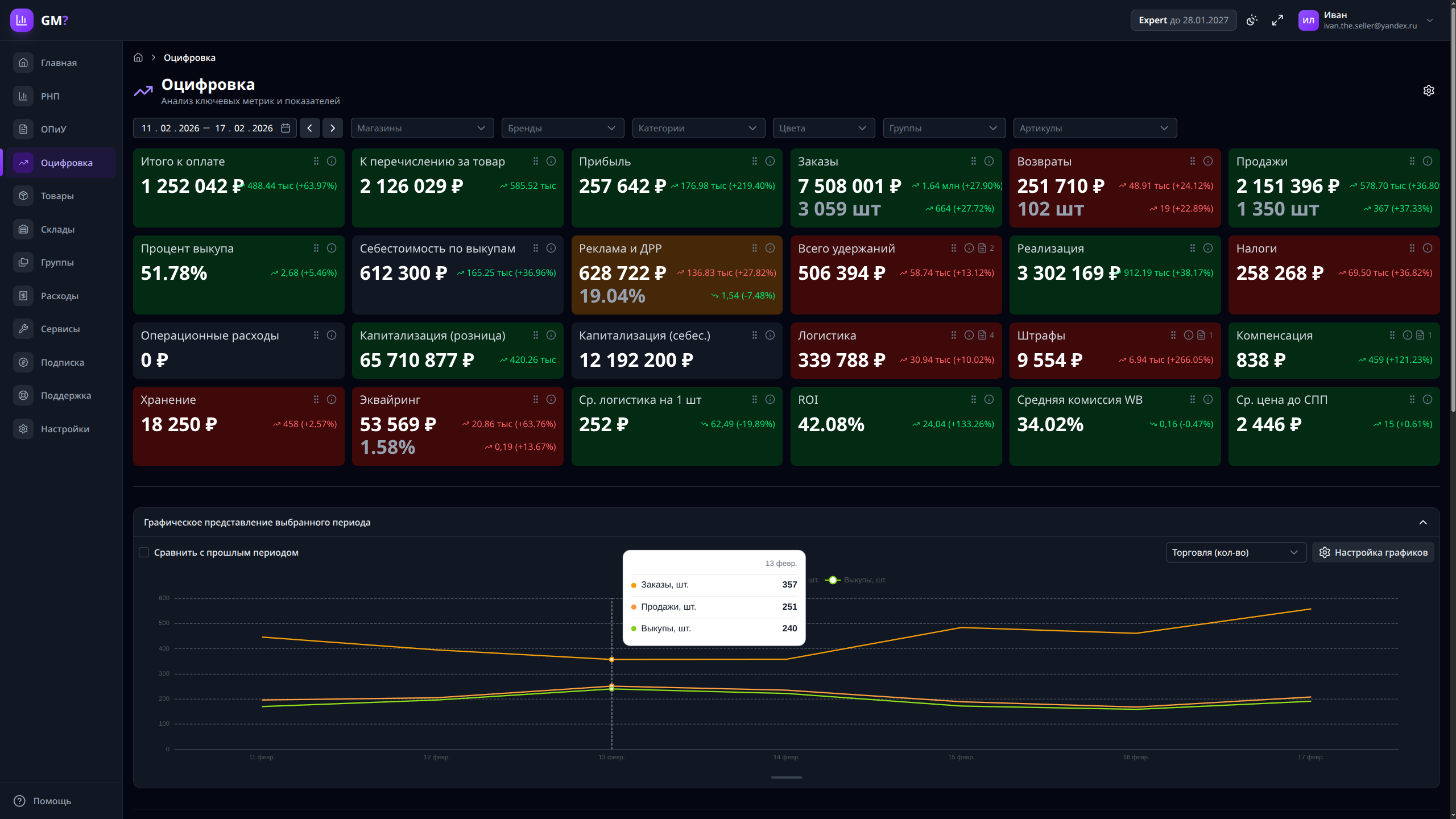The width and height of the screenshot is (1456, 819).
Task: Click Настройка графиков button
Action: click(x=1373, y=552)
